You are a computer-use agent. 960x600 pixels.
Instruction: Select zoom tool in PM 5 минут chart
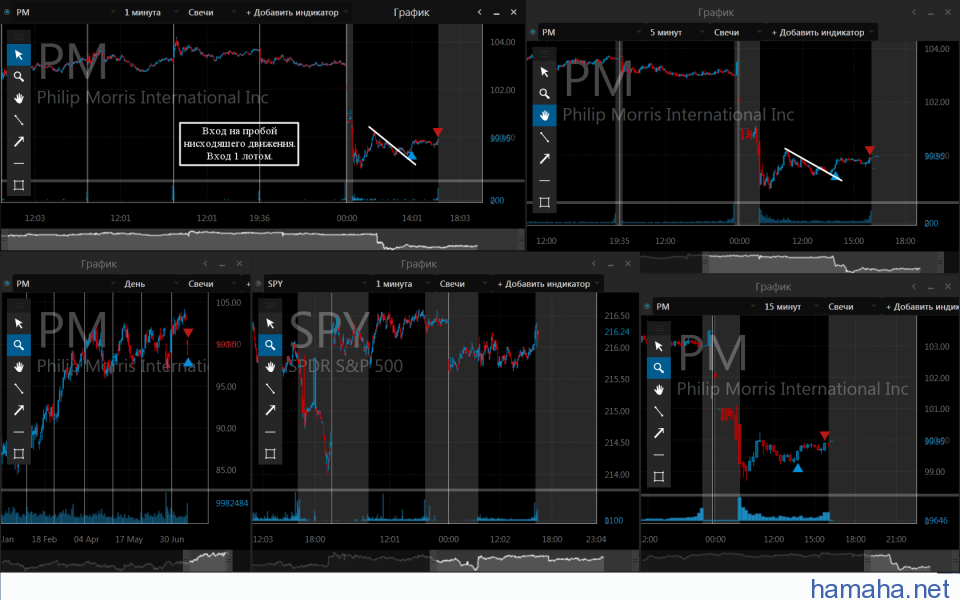point(544,94)
